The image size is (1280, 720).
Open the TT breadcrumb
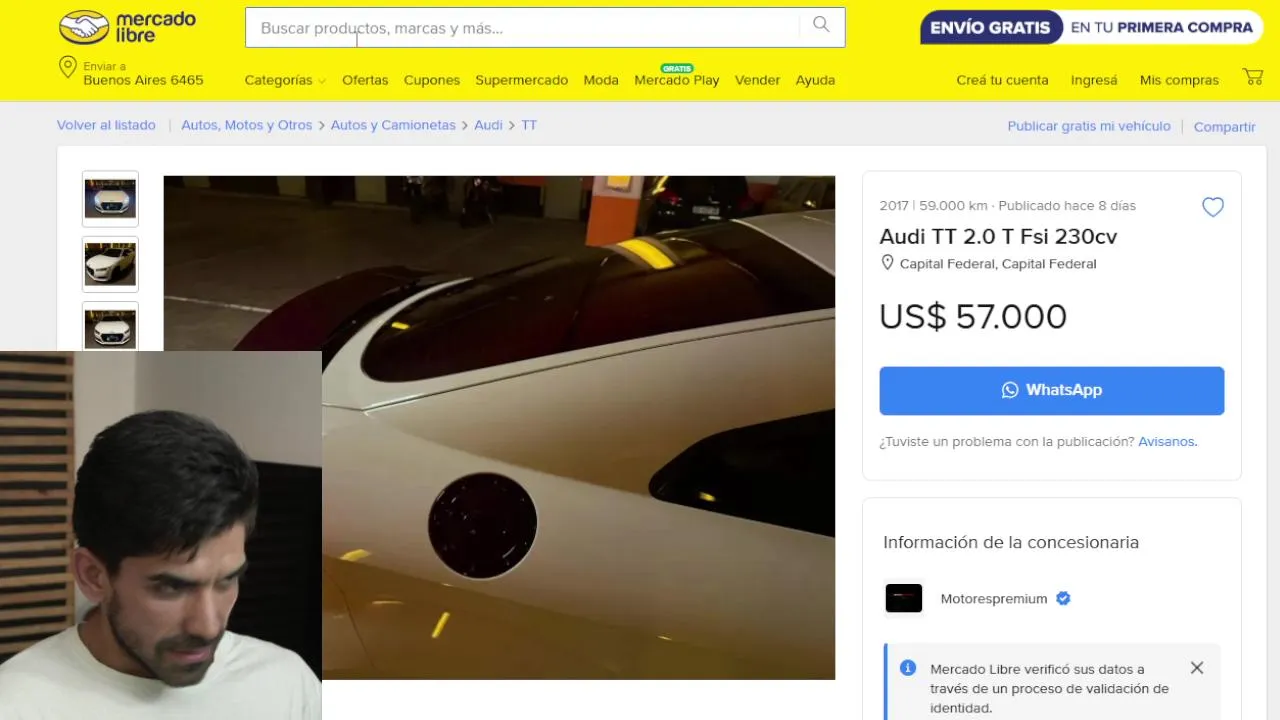[x=529, y=125]
